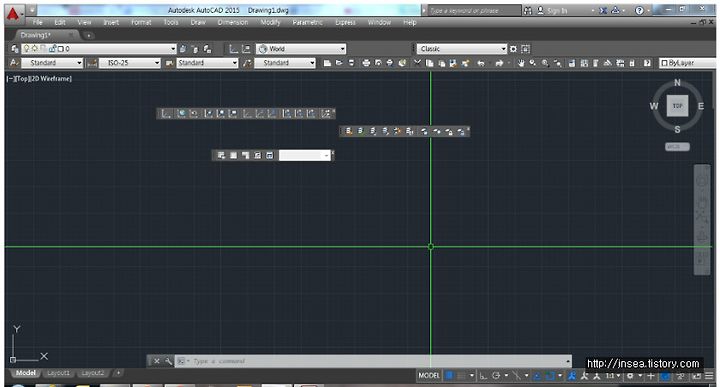Click the Undo arrow icon
This screenshot has height=387, width=720.
tap(481, 63)
